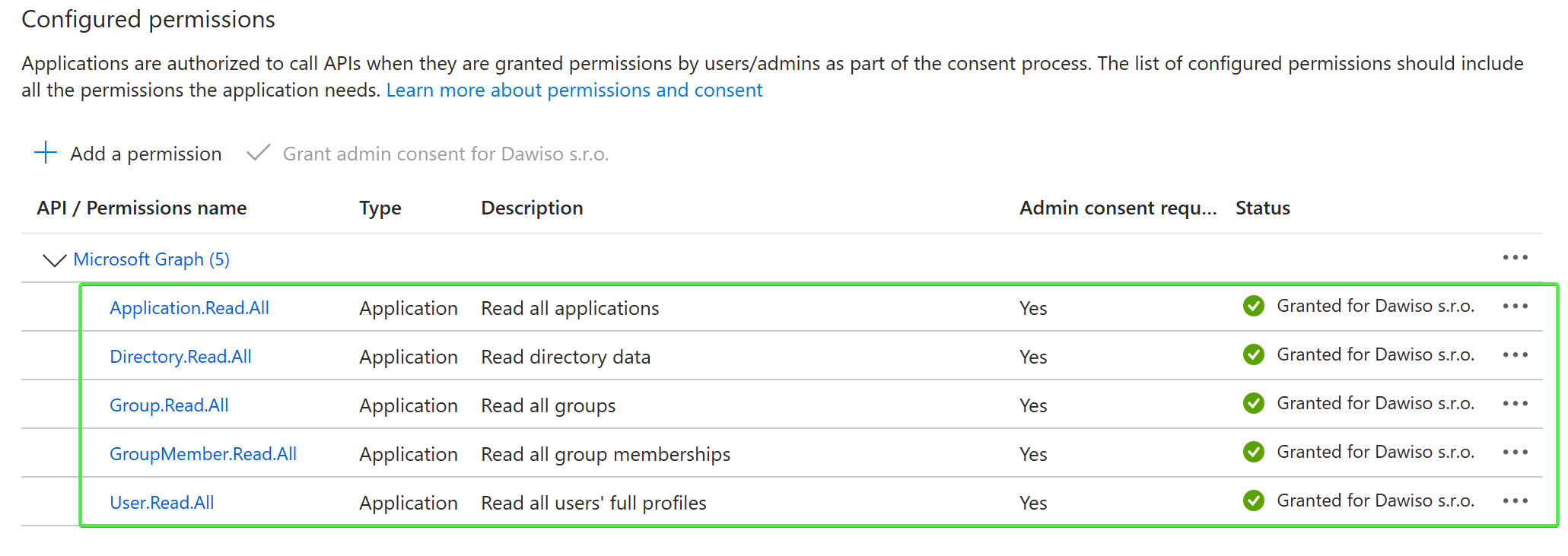The height and width of the screenshot is (556, 1568).
Task: Collapse the Microsoft Graph permissions group
Action: (54, 260)
